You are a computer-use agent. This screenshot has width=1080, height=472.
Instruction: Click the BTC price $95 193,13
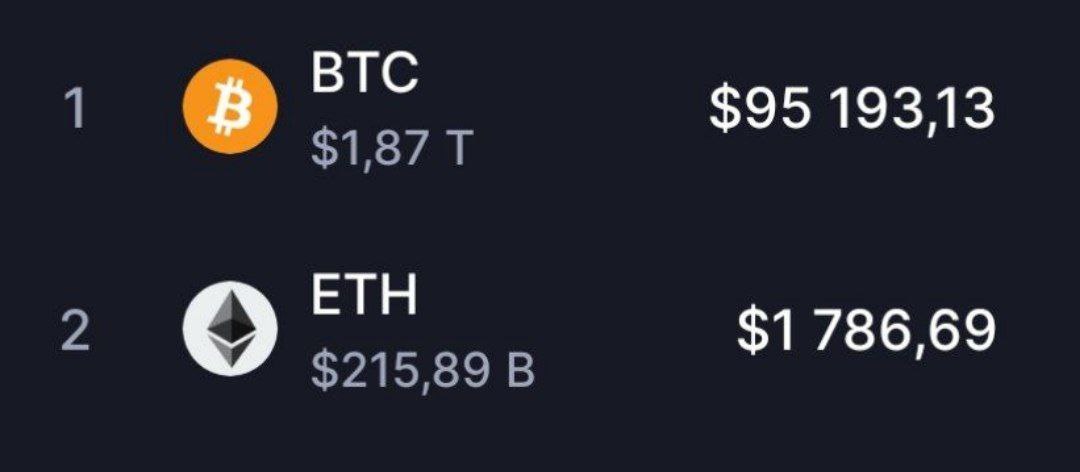pos(852,110)
